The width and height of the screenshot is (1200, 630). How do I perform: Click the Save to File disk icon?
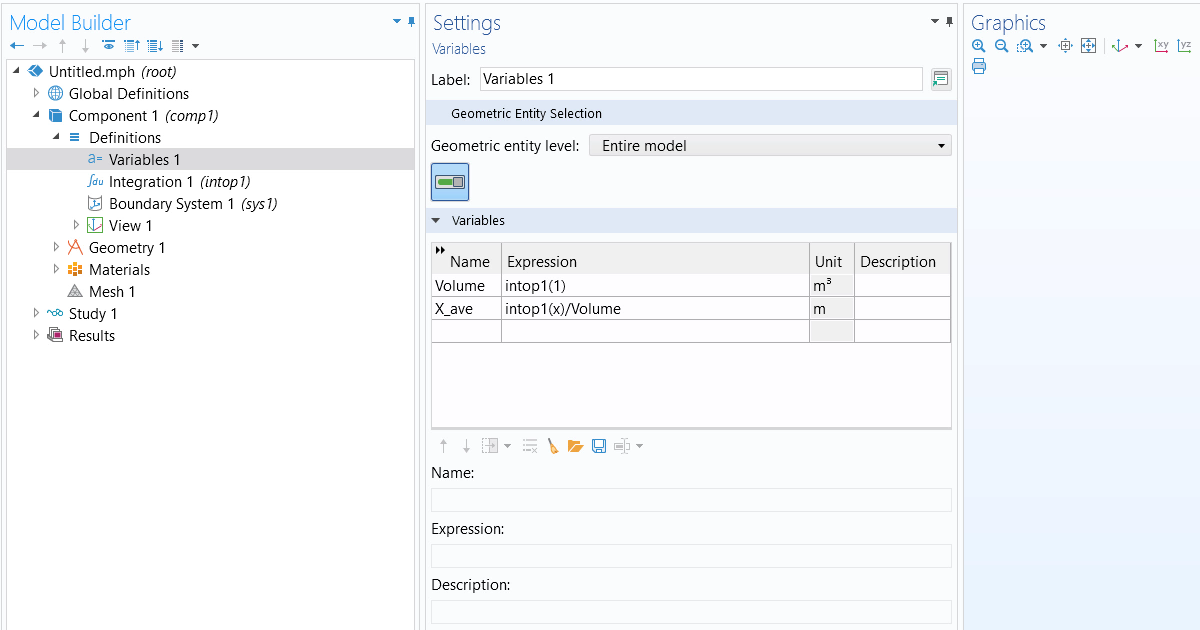point(598,446)
